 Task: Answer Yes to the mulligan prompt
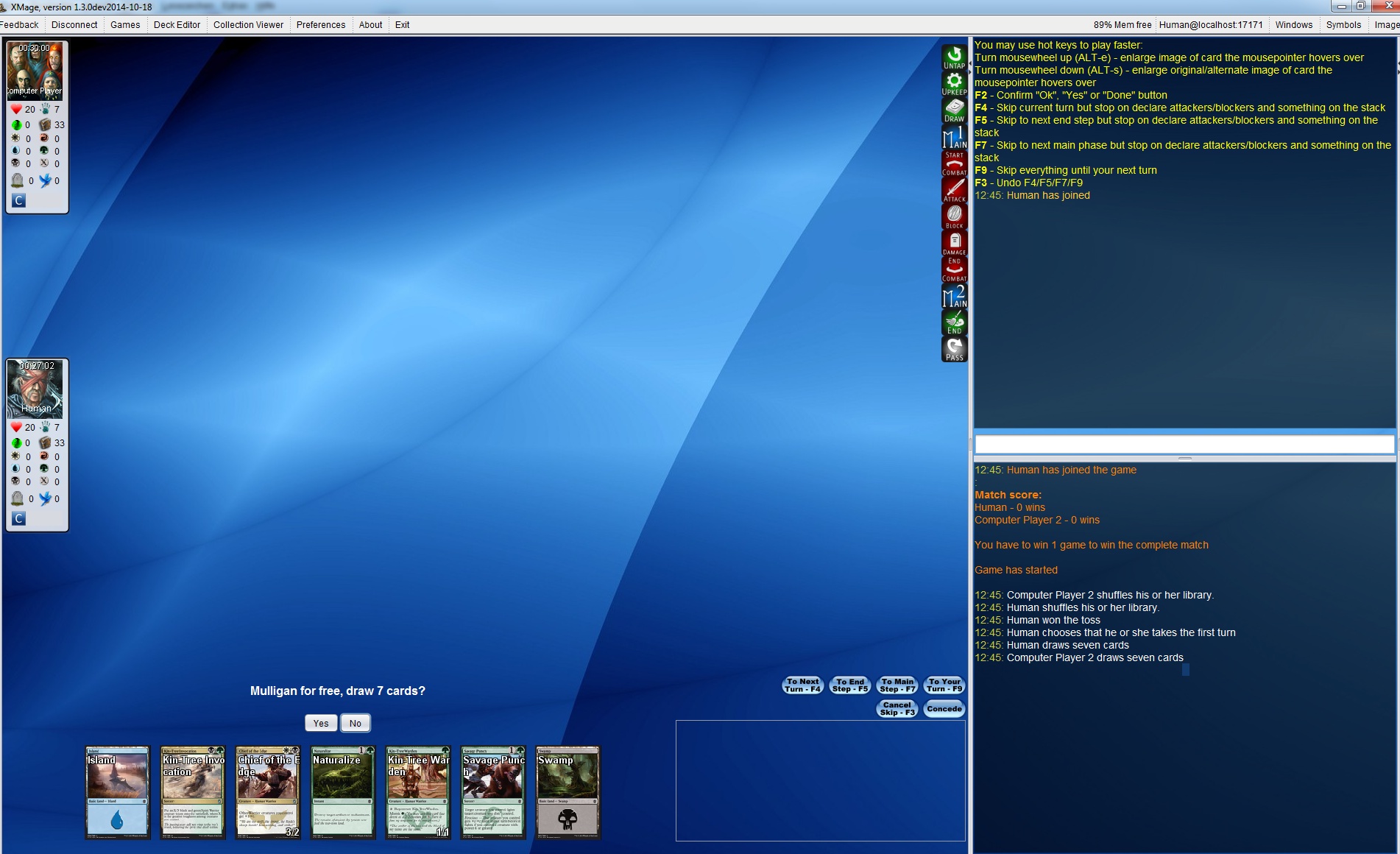point(321,723)
